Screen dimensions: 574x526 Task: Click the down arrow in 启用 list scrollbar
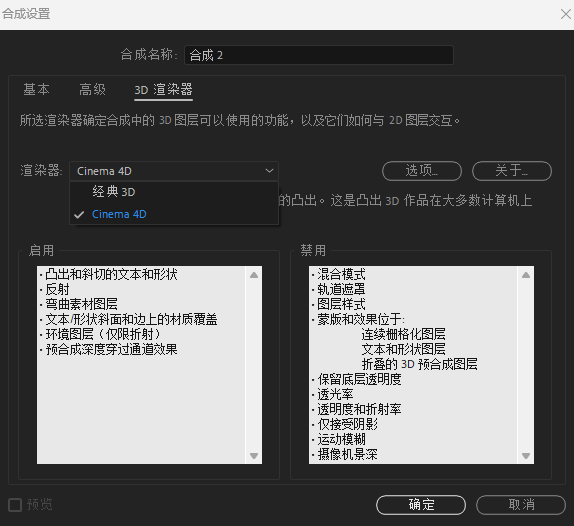pyautogui.click(x=254, y=456)
